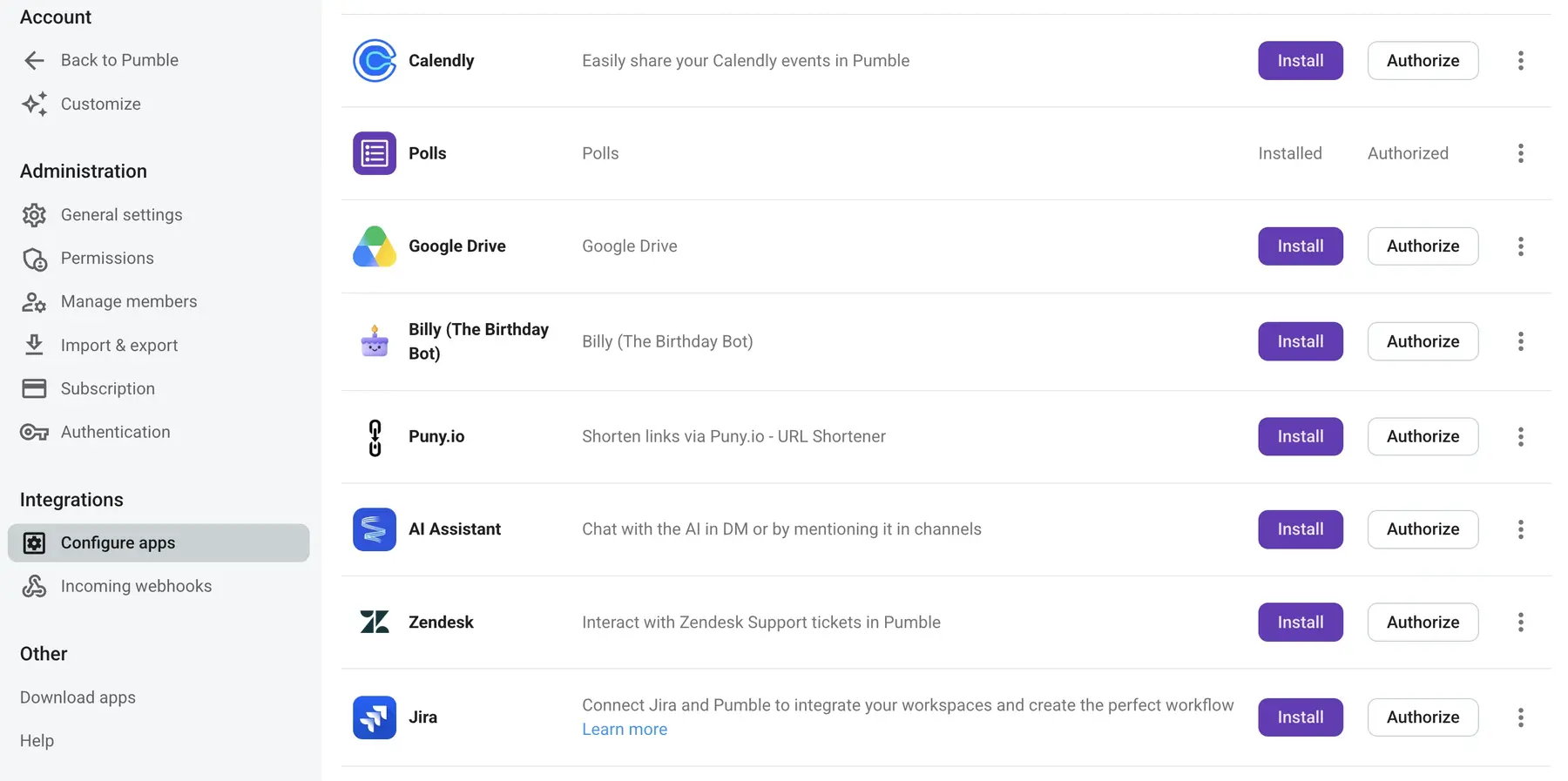The image size is (1568, 781).
Task: Open more options menu for Calendly
Action: click(1520, 61)
